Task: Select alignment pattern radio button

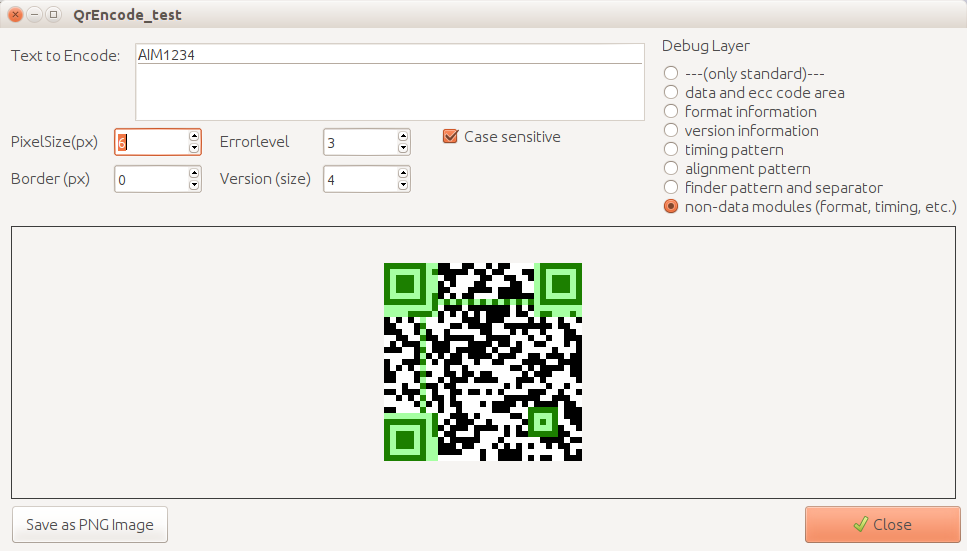Action: tap(671, 168)
